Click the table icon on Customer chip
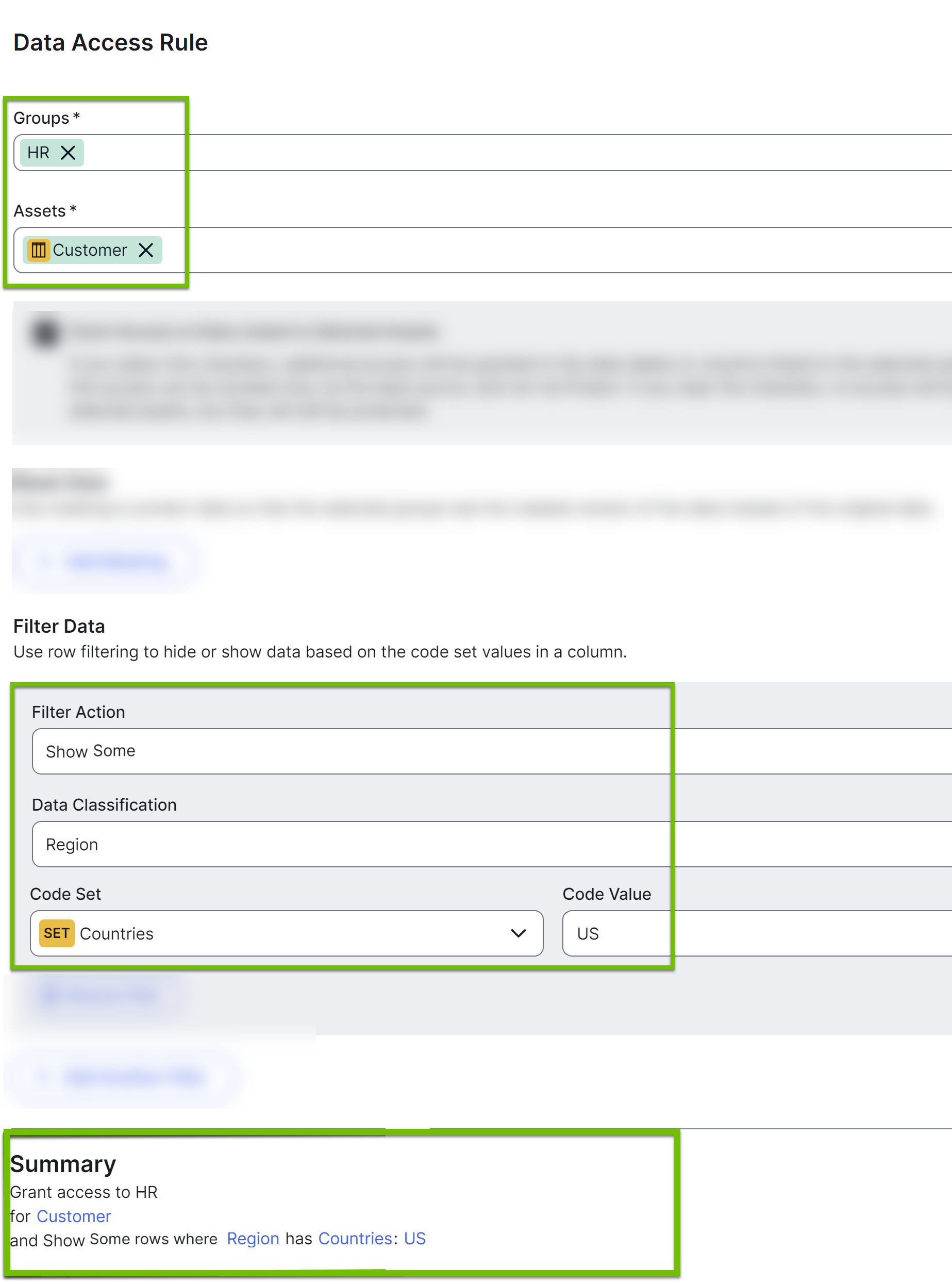Image resolution: width=952 pixels, height=1284 pixels. (39, 250)
